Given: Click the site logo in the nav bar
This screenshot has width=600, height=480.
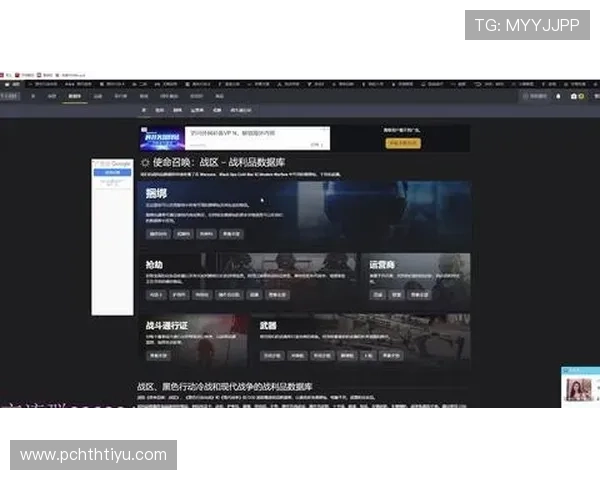Looking at the screenshot, I should 8,96.
